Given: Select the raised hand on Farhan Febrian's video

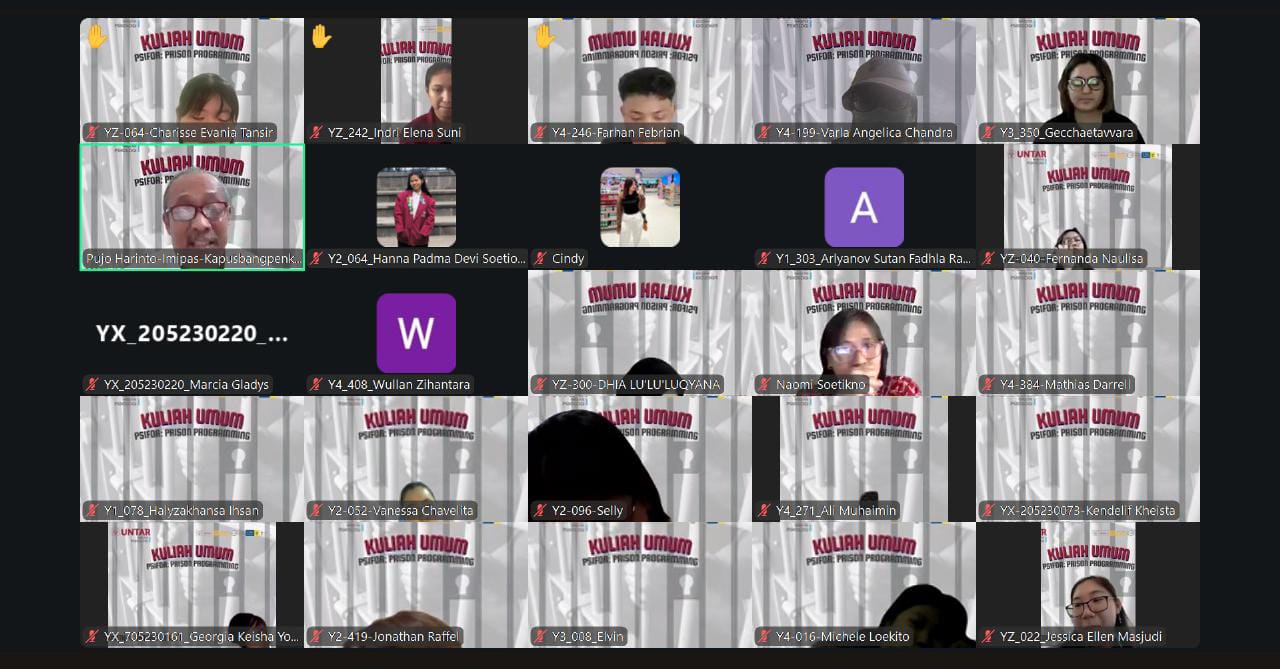Looking at the screenshot, I should coord(544,37).
